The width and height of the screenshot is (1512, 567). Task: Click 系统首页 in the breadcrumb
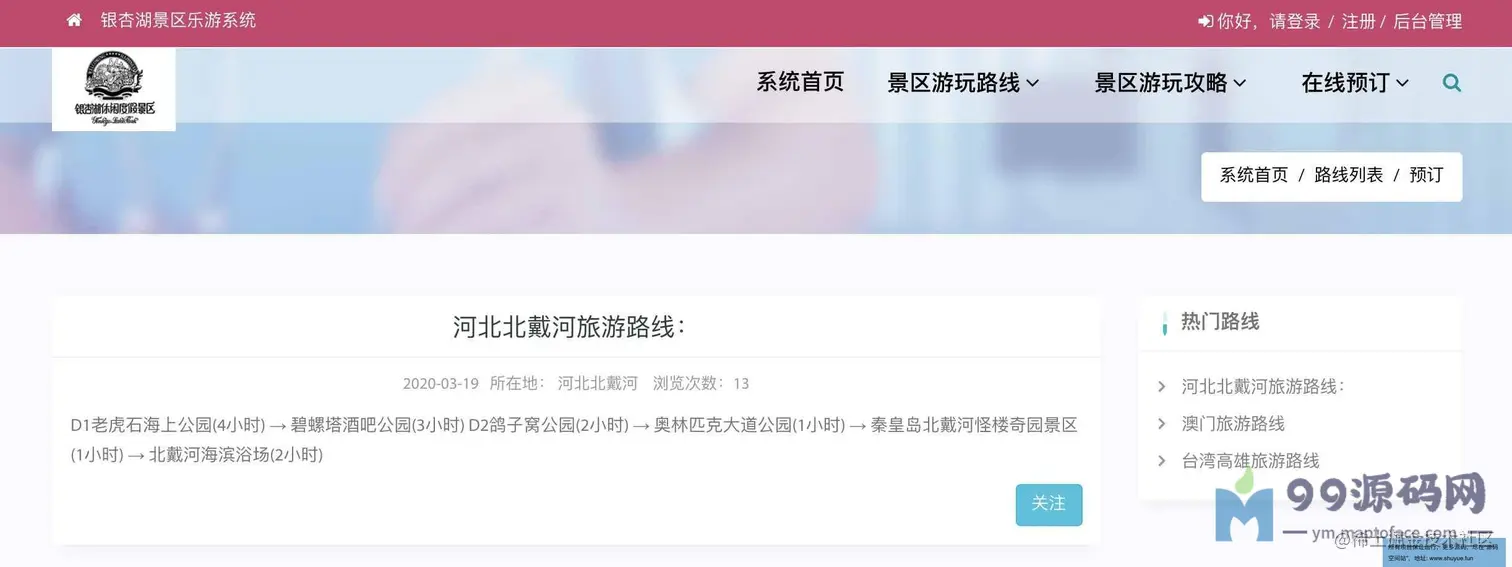(x=1253, y=175)
